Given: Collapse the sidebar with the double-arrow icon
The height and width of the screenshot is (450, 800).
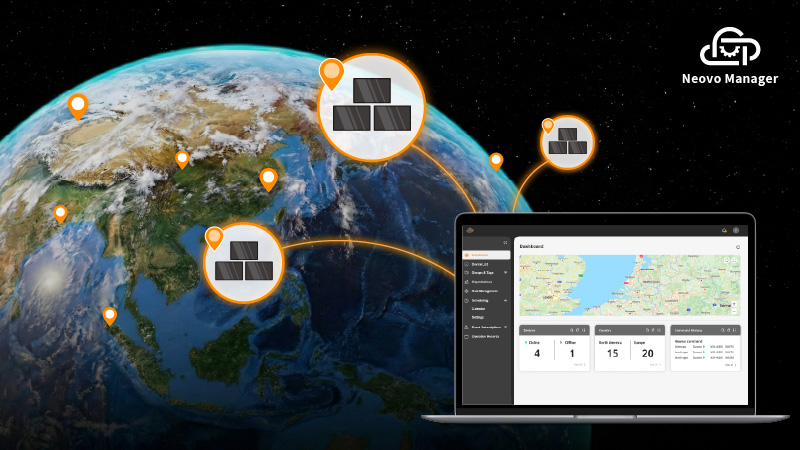Looking at the screenshot, I should pyautogui.click(x=505, y=243).
